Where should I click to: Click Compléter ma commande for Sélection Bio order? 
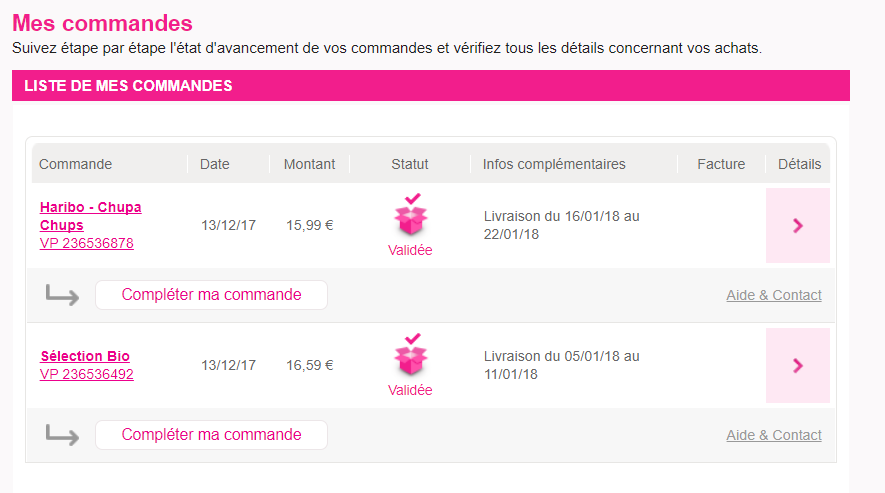click(x=211, y=435)
